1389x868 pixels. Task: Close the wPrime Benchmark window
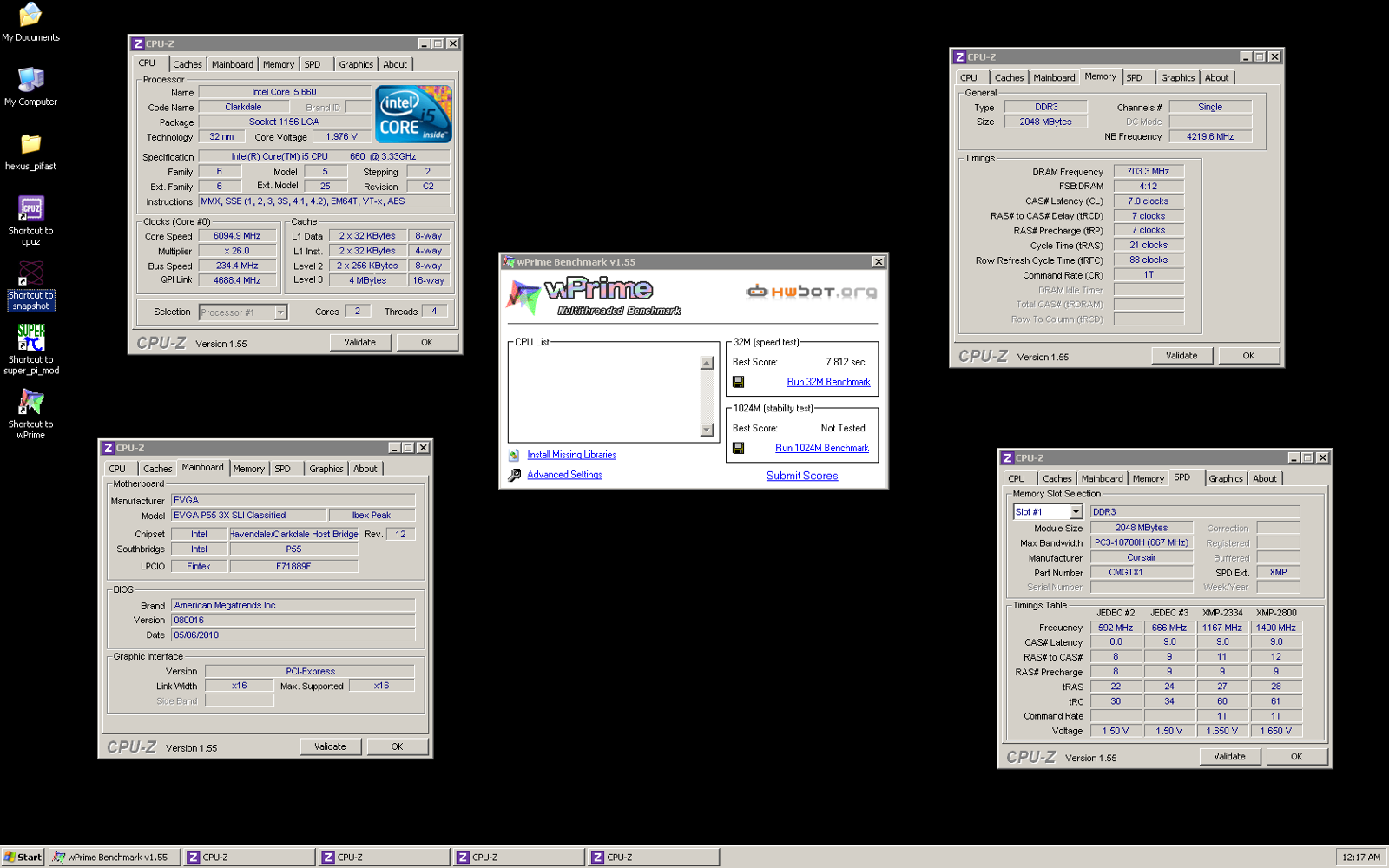[878, 261]
